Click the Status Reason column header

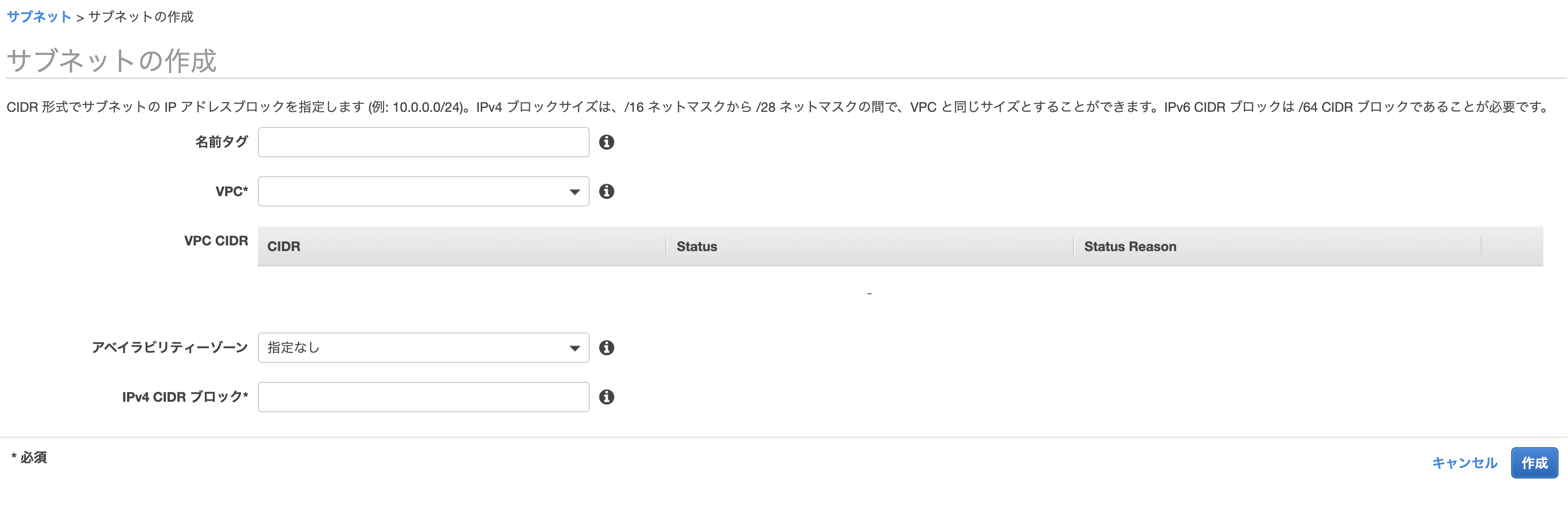pos(1277,246)
